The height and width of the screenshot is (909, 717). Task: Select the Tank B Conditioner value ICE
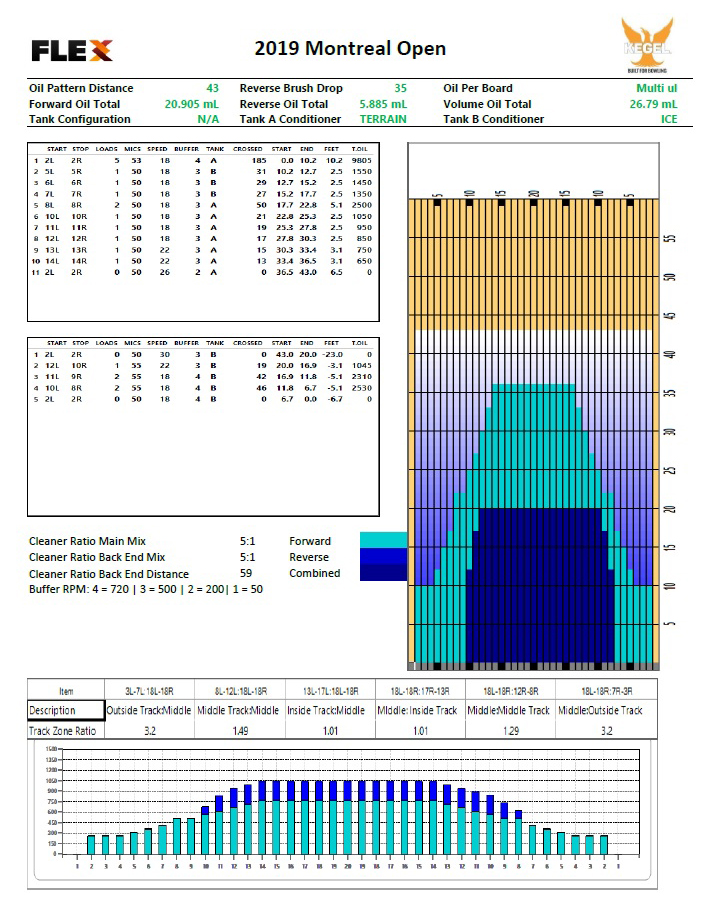point(668,119)
